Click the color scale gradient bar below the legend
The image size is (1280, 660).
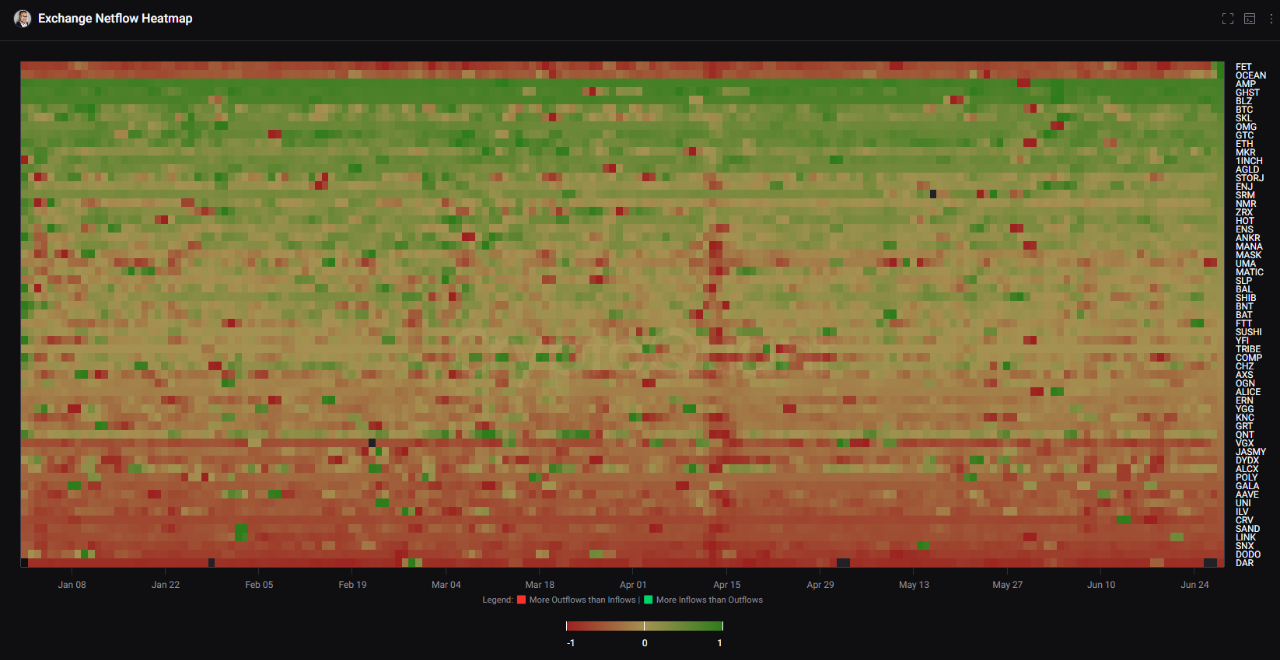point(643,628)
